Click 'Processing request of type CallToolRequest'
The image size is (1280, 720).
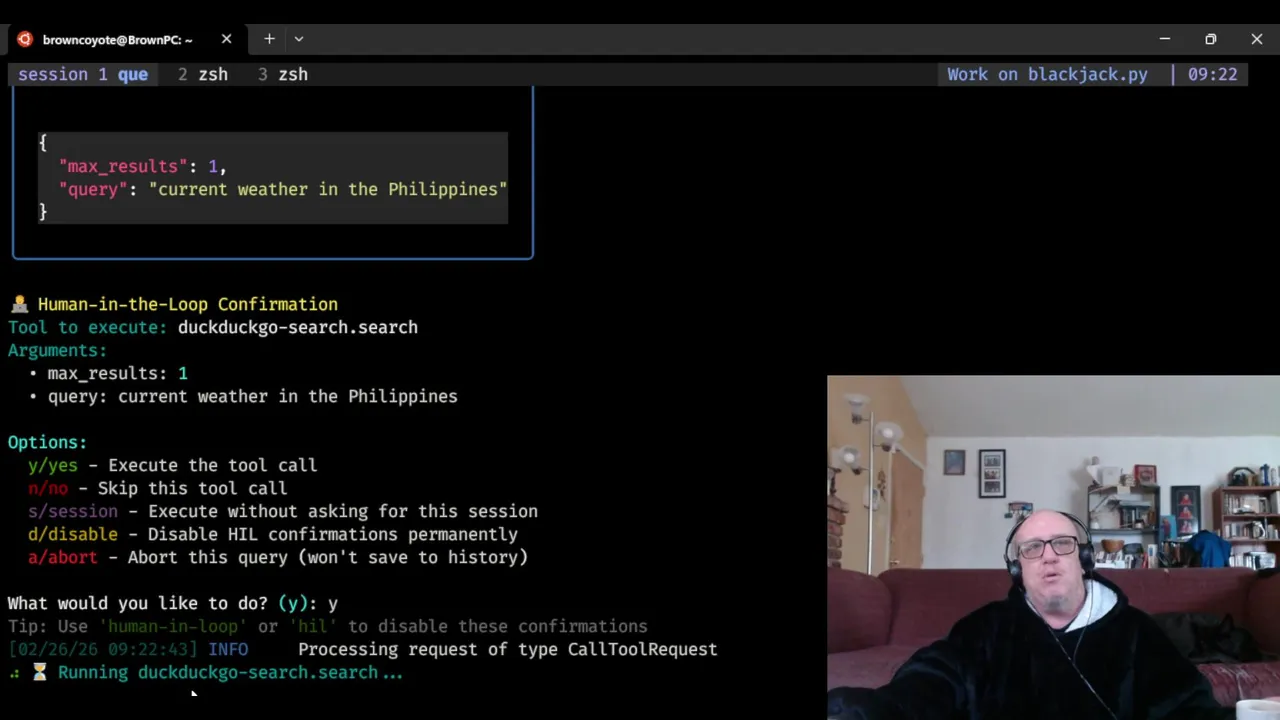(507, 649)
